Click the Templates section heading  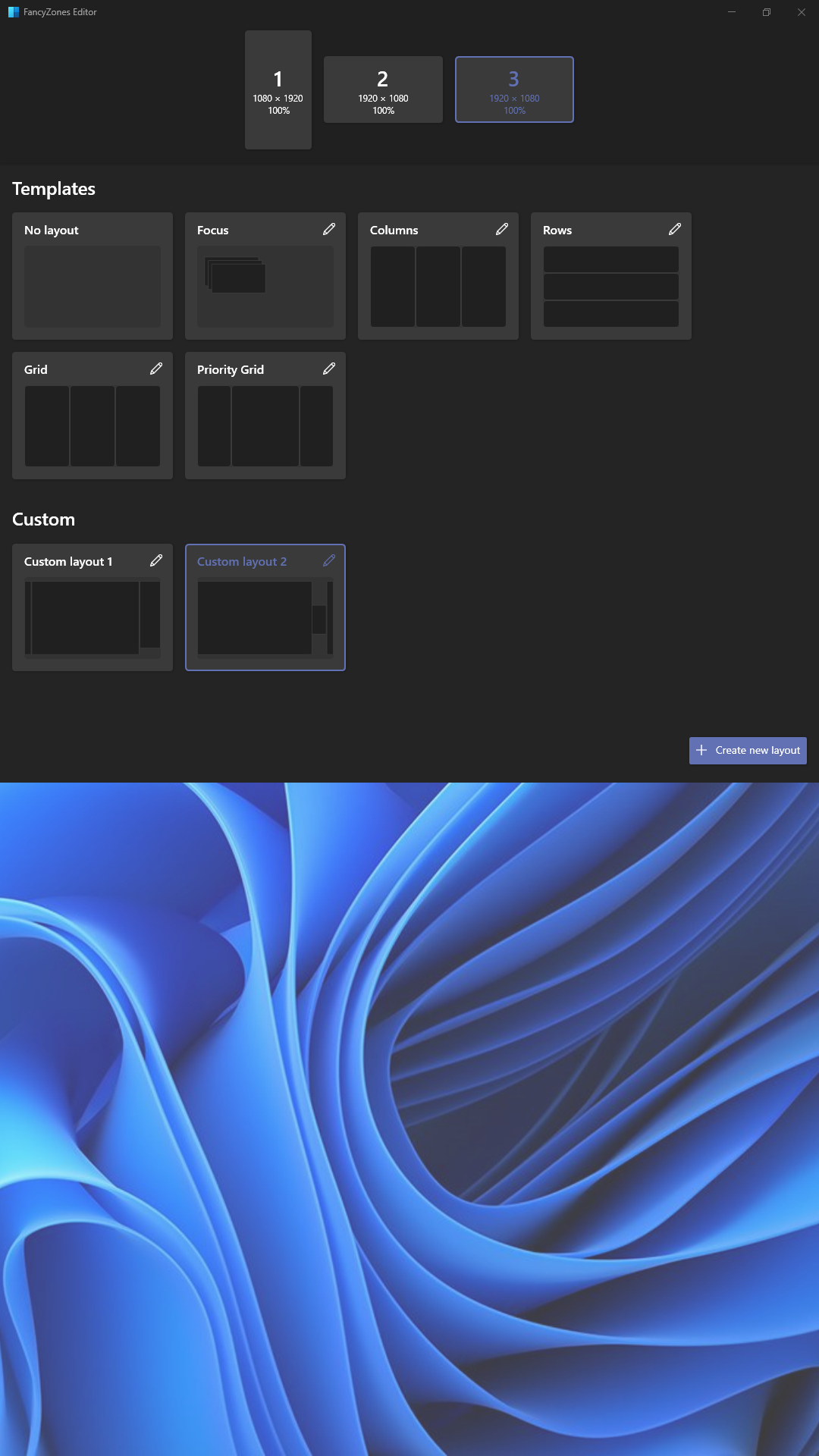click(54, 189)
